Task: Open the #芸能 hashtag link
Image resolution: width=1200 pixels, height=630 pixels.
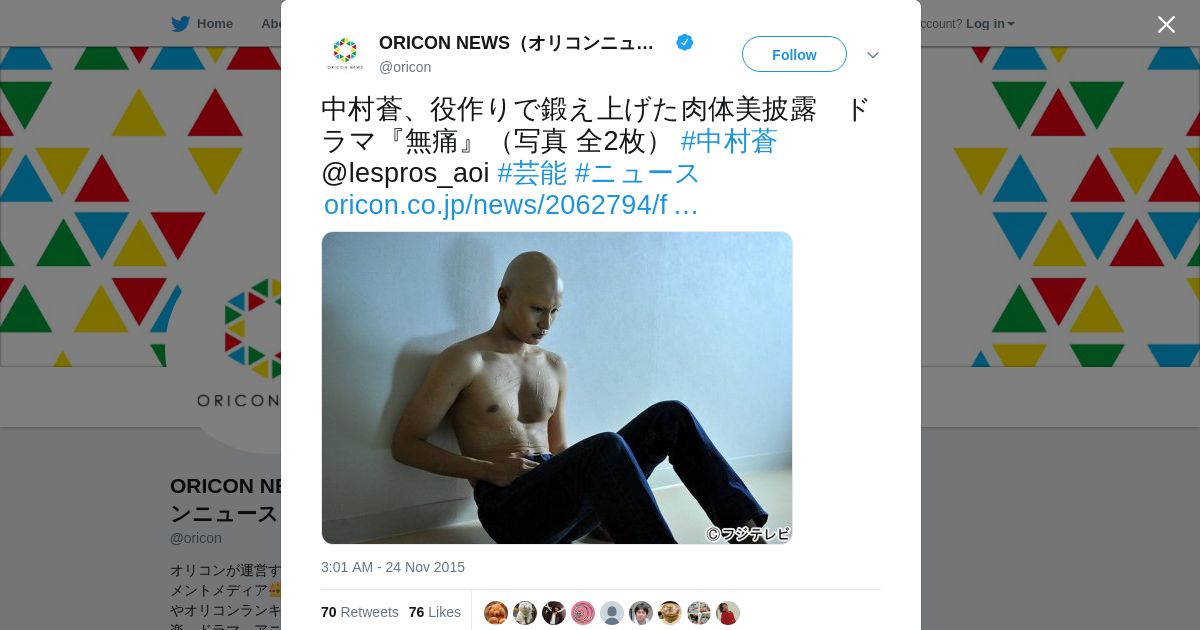Action: click(532, 173)
